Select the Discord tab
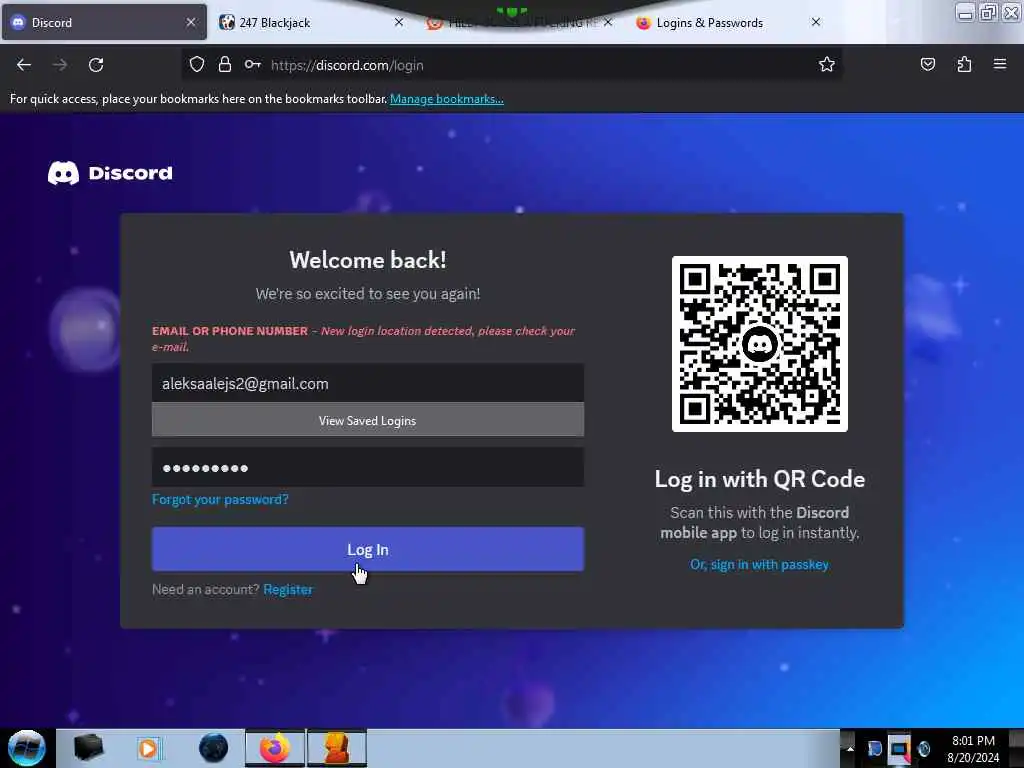Screen dimensions: 1024x768 (x=104, y=22)
